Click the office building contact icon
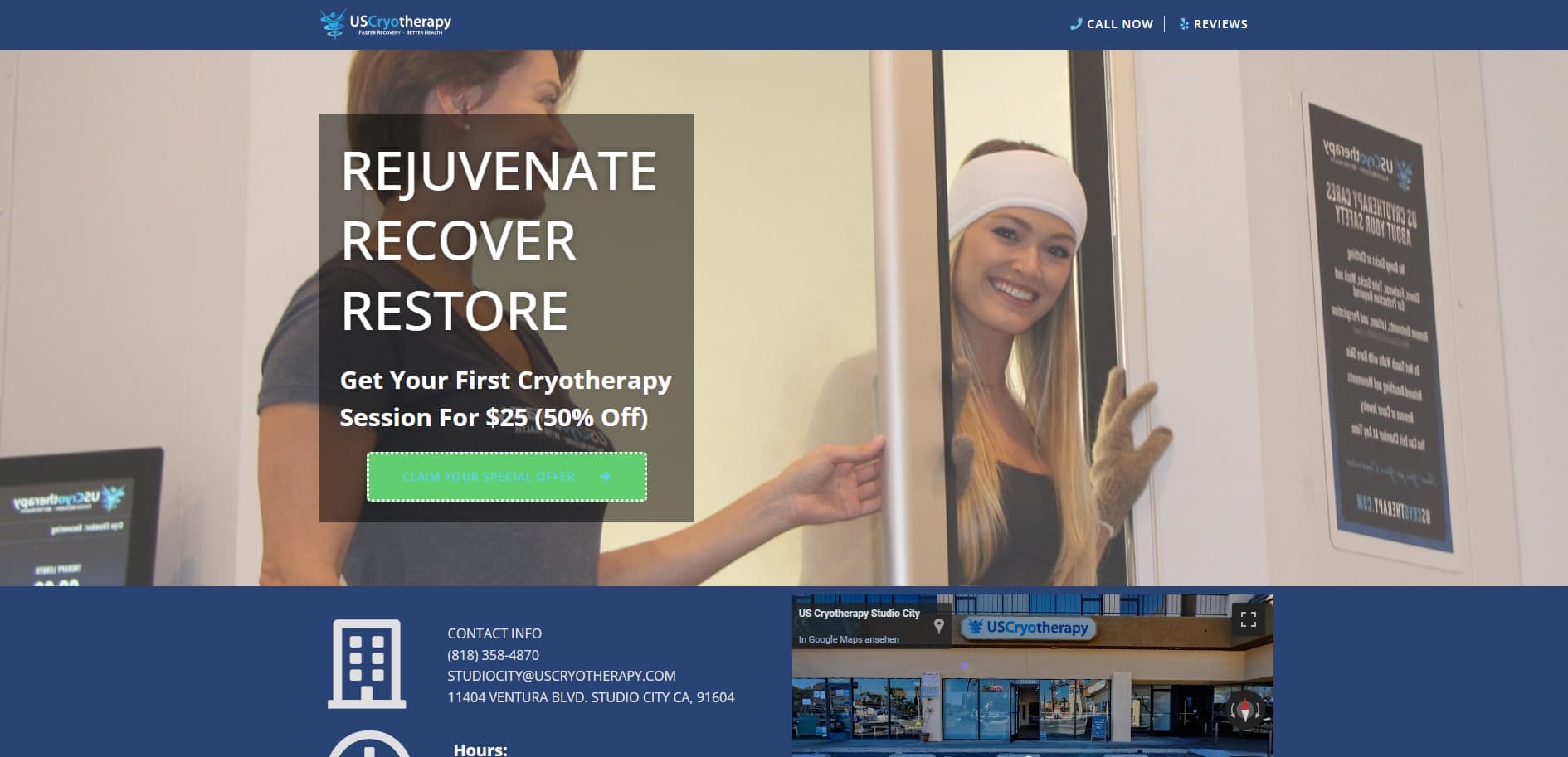The width and height of the screenshot is (1568, 757). pos(367,663)
